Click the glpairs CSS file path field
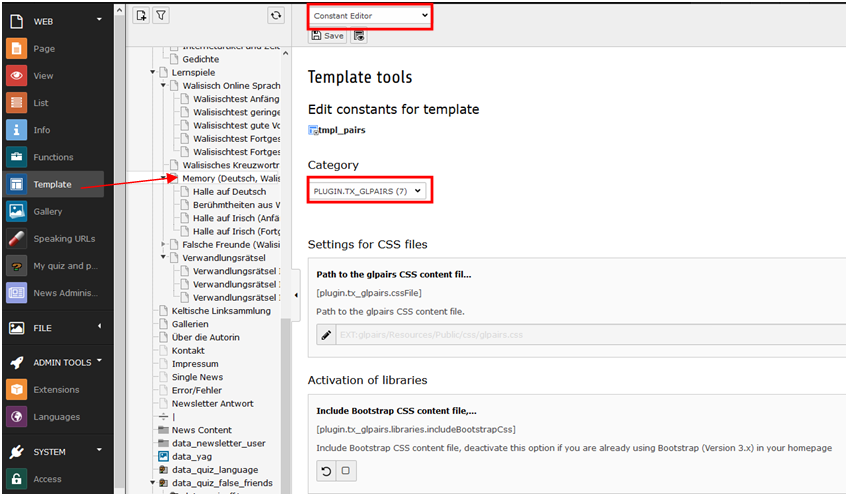This screenshot has width=848, height=494. 590,336
